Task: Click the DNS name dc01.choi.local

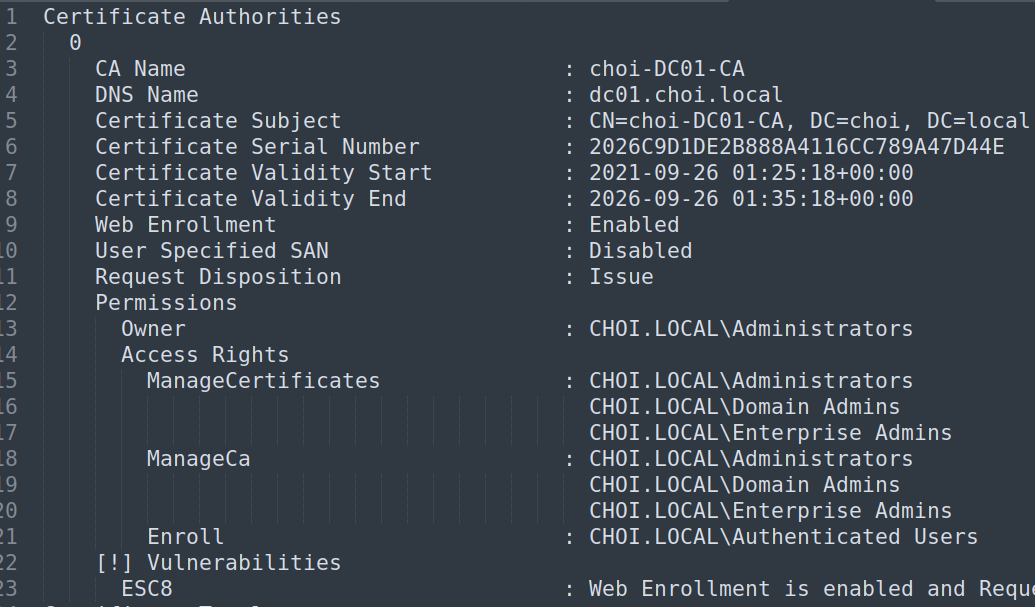Action: 686,95
